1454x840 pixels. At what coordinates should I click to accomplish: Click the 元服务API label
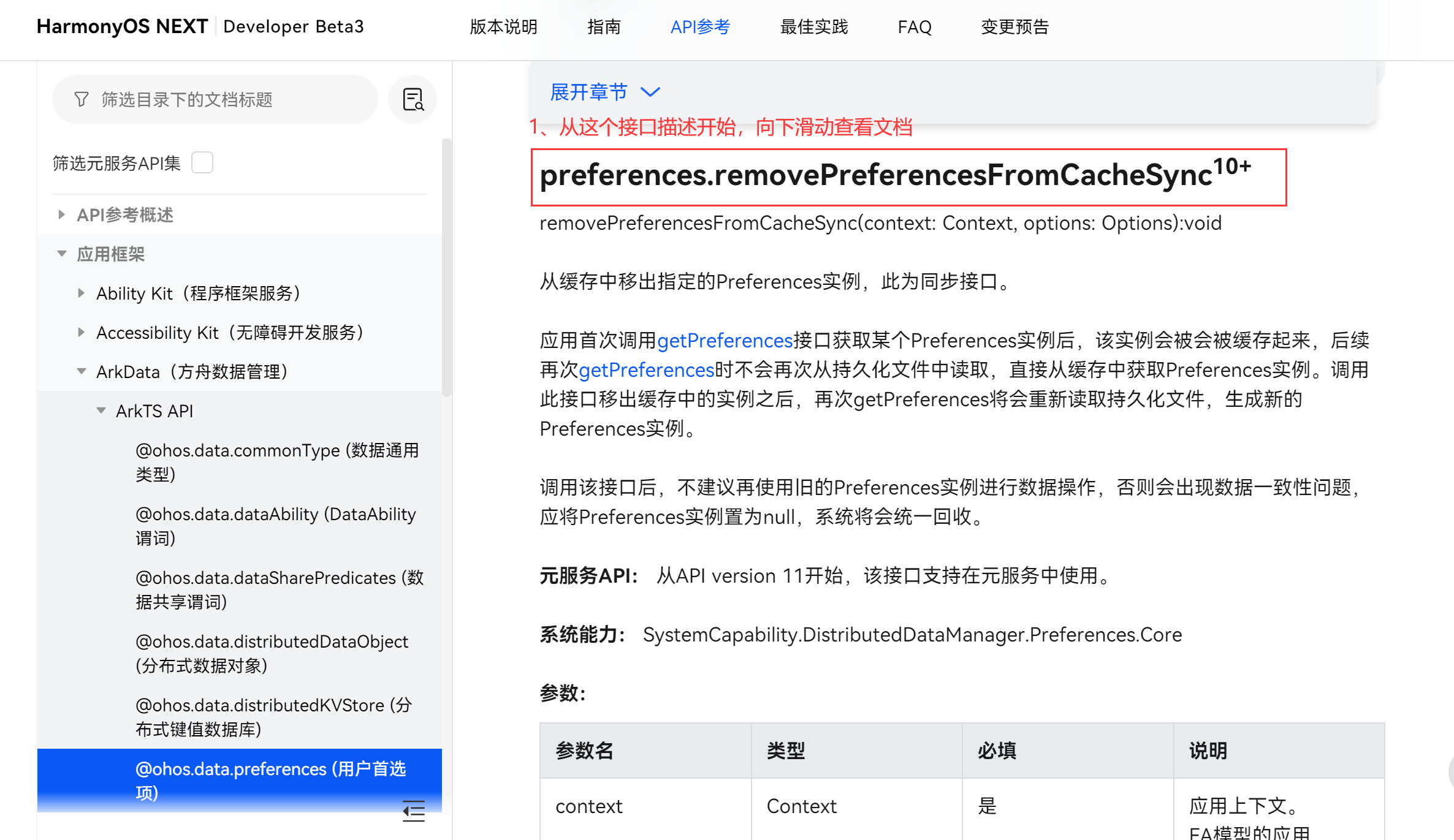588,576
